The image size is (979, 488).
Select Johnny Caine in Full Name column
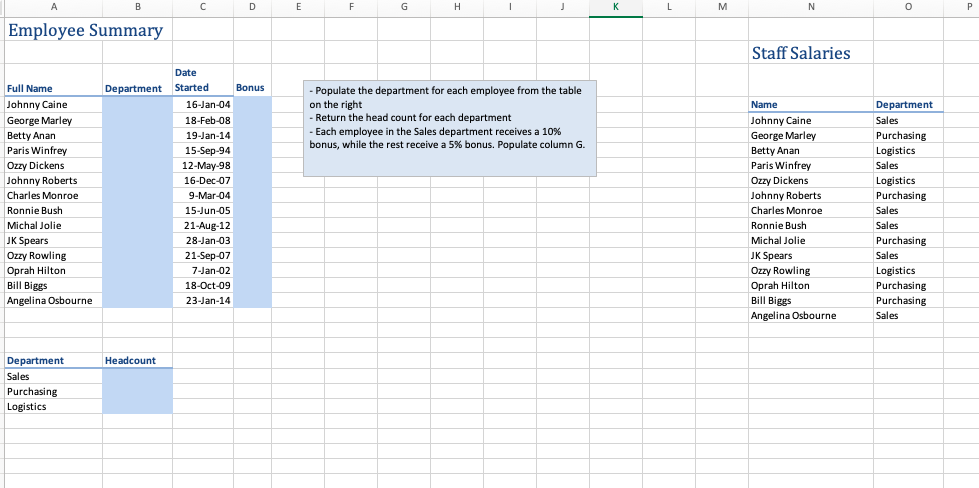point(54,105)
